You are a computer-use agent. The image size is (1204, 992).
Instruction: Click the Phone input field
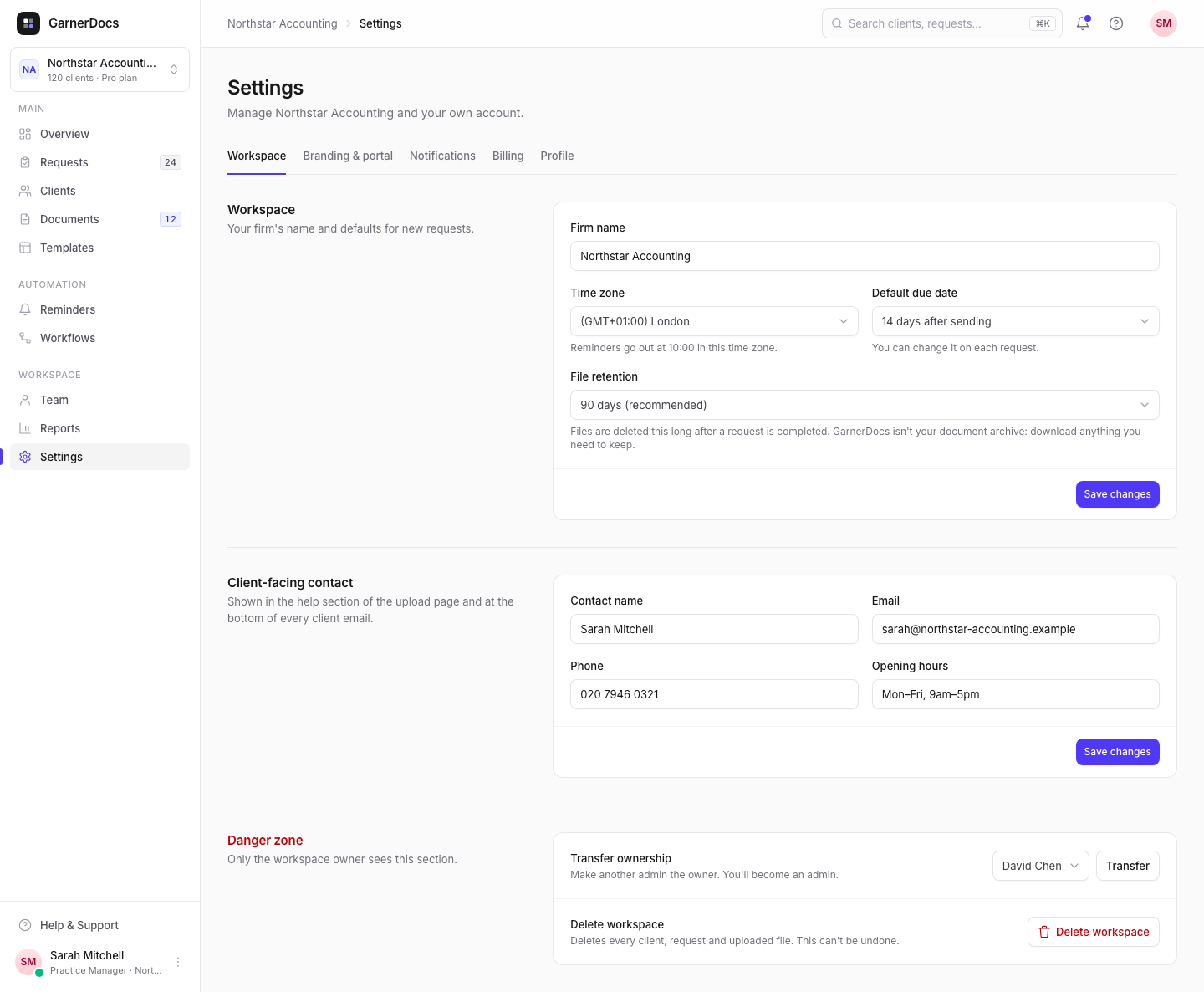click(714, 694)
